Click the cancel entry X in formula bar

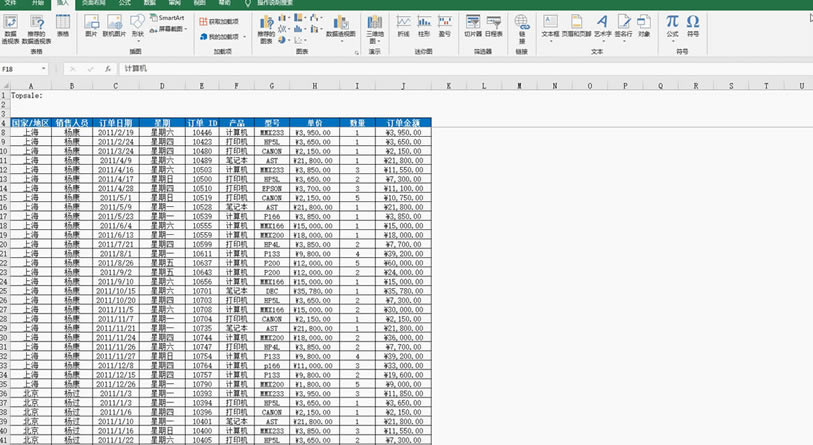pos(73,68)
